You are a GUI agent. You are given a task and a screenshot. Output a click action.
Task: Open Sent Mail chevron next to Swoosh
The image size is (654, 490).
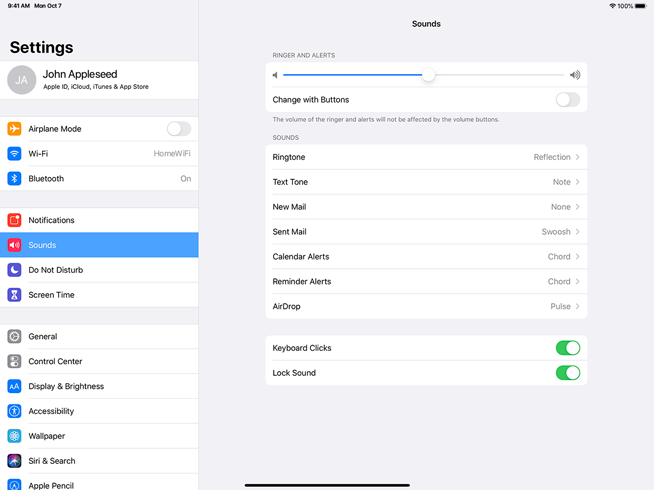click(x=578, y=231)
